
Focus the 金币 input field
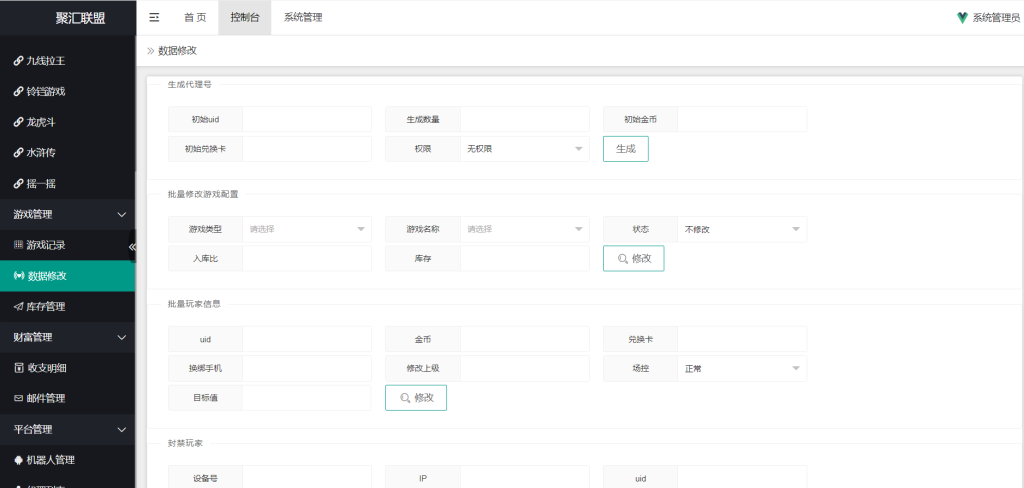(x=524, y=339)
